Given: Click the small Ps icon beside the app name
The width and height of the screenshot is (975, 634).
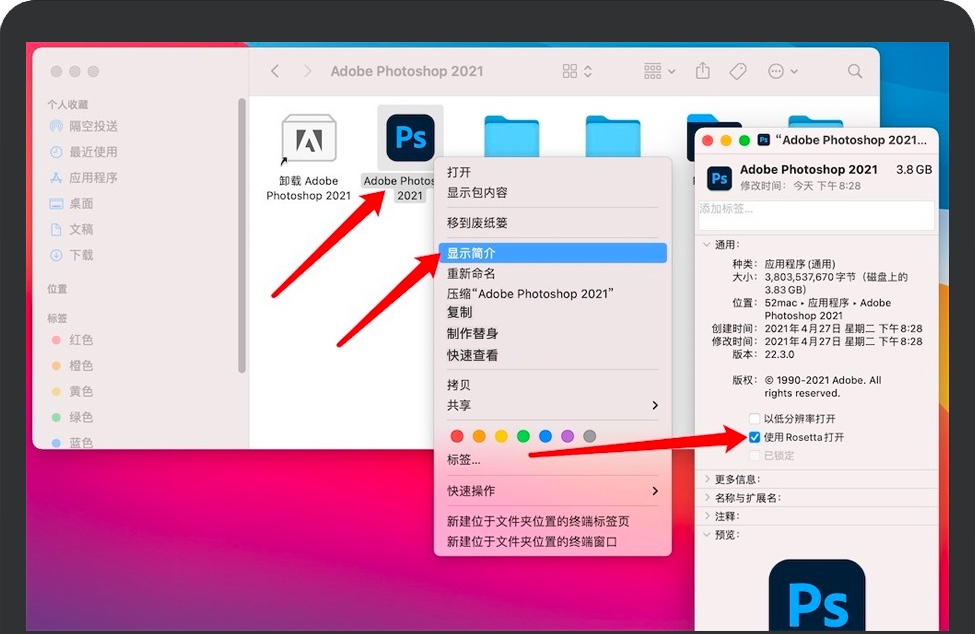Looking at the screenshot, I should [x=719, y=178].
